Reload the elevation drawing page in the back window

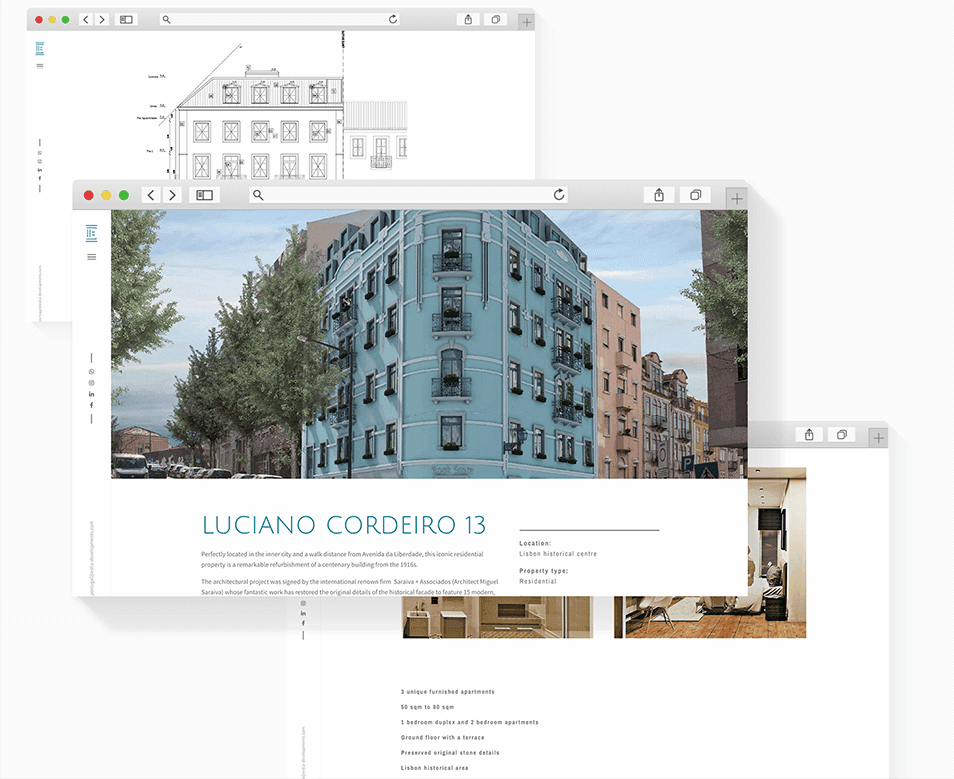click(393, 19)
